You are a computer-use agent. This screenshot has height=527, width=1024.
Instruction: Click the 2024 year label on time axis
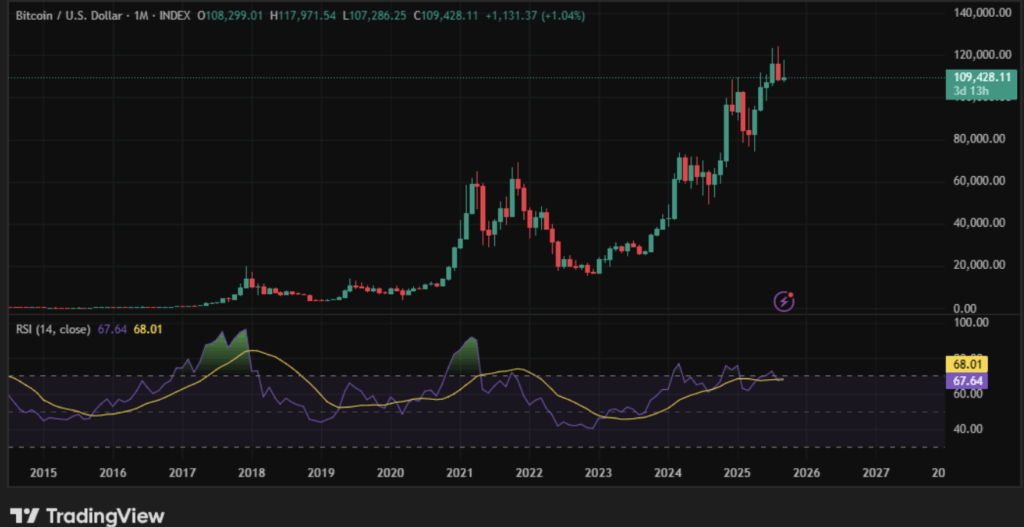click(x=667, y=473)
